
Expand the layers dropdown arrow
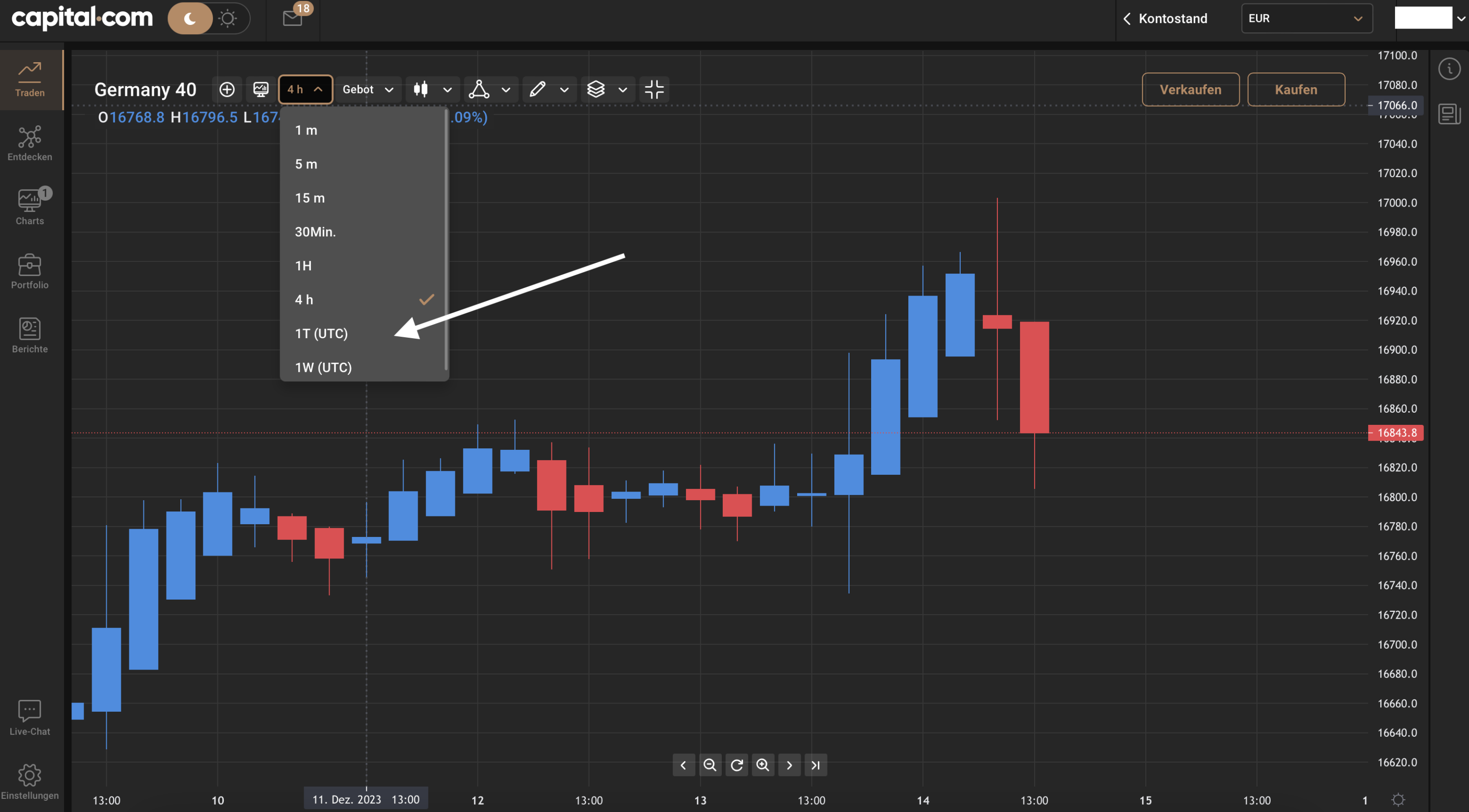tap(623, 90)
